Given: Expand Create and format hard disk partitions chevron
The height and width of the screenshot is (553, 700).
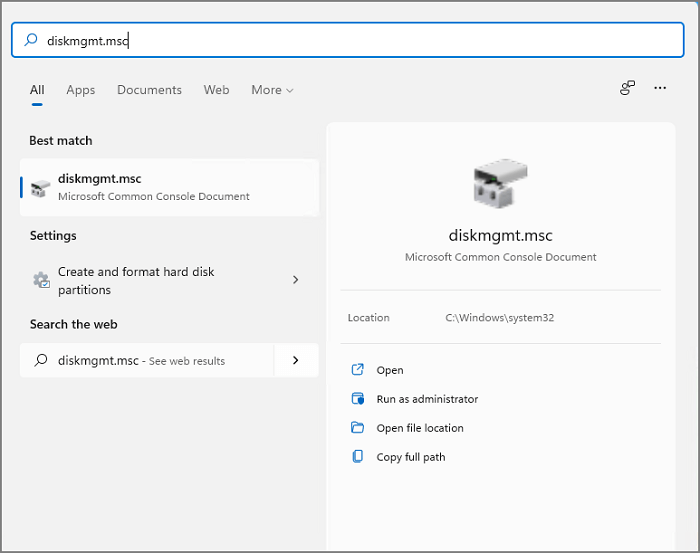Looking at the screenshot, I should tap(295, 280).
